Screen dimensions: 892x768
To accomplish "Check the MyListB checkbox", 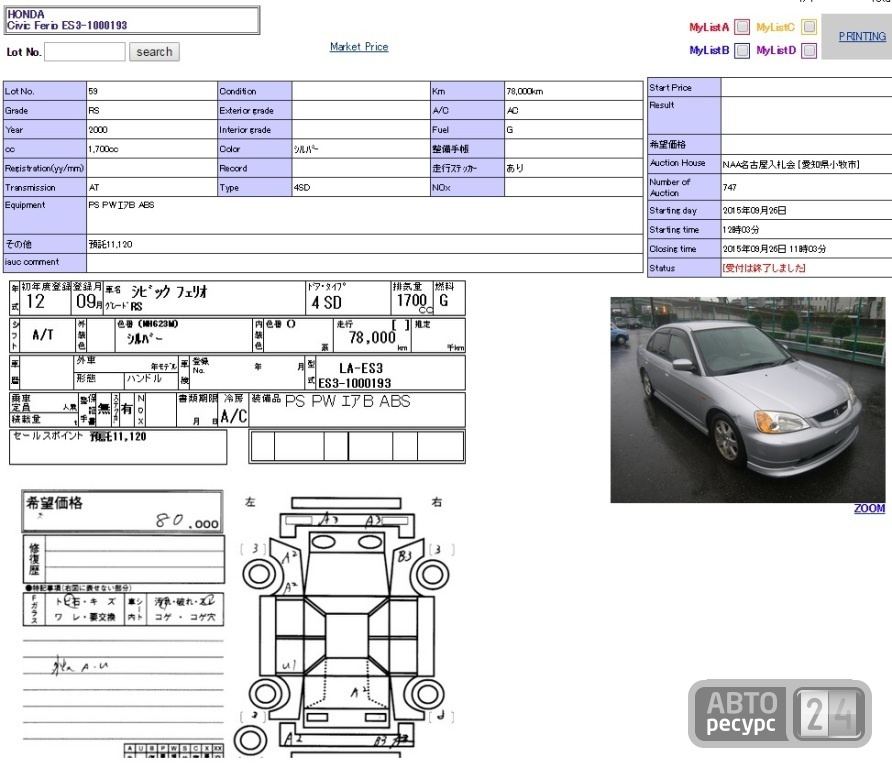I will click(742, 51).
